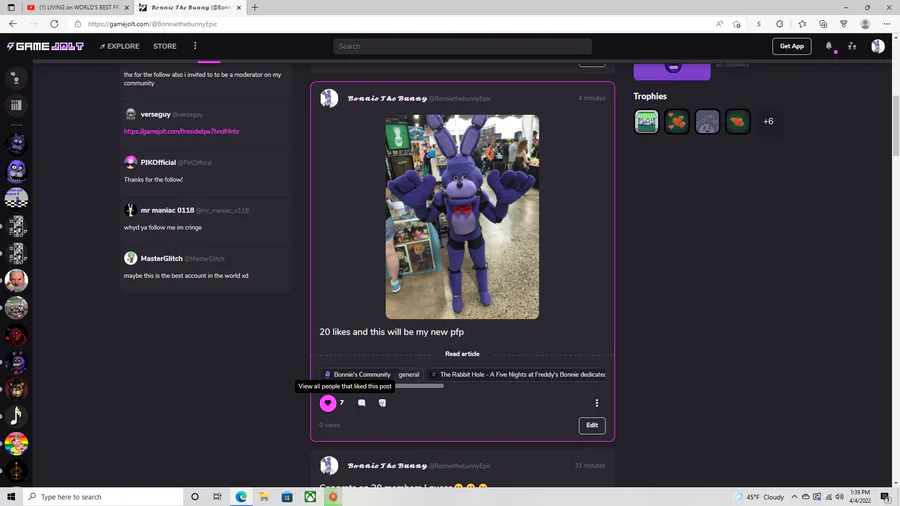The height and width of the screenshot is (506, 900).
Task: Select the general channel tag
Action: (x=409, y=375)
